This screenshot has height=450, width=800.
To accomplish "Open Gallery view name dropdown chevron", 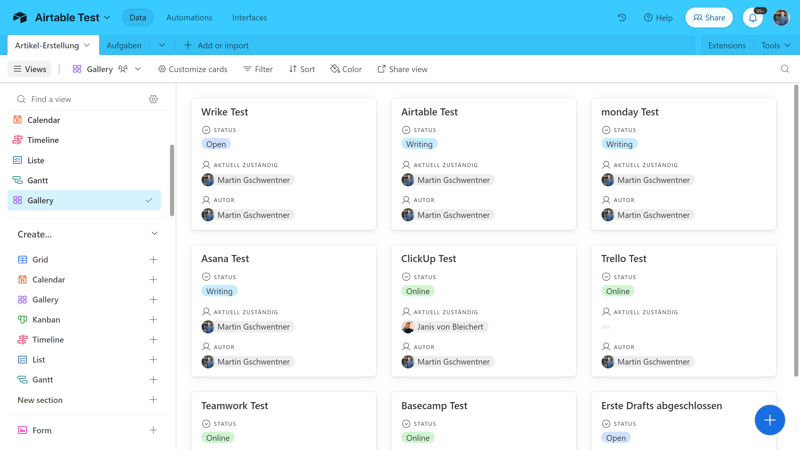I will 138,69.
